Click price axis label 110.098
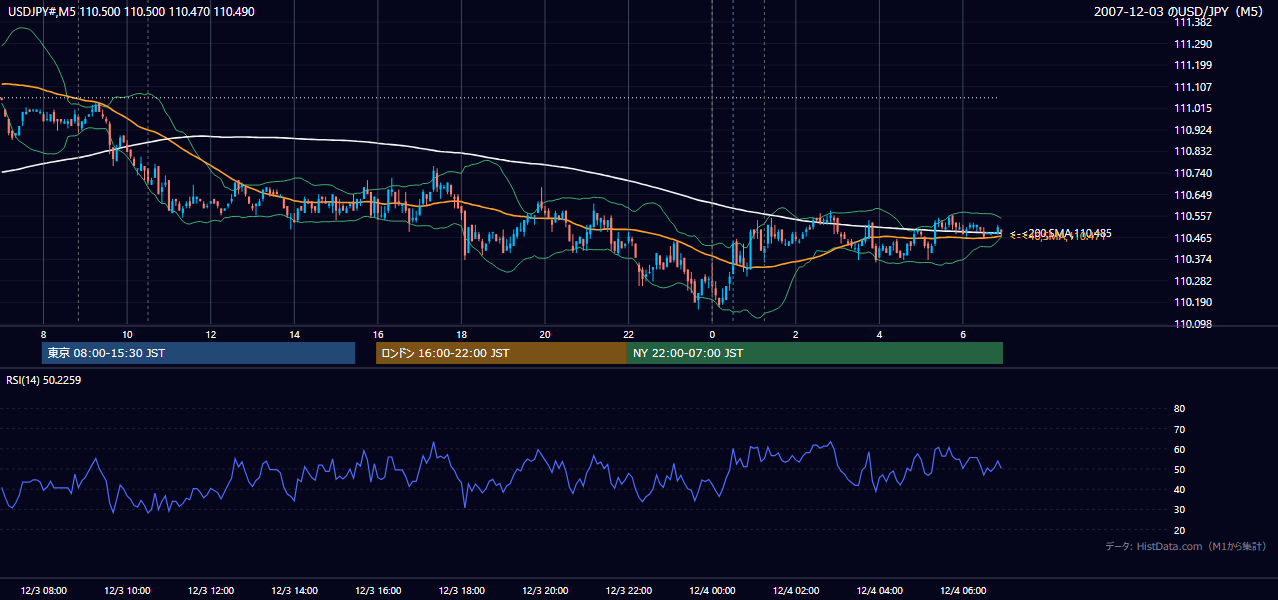The image size is (1278, 600). 1193,324
